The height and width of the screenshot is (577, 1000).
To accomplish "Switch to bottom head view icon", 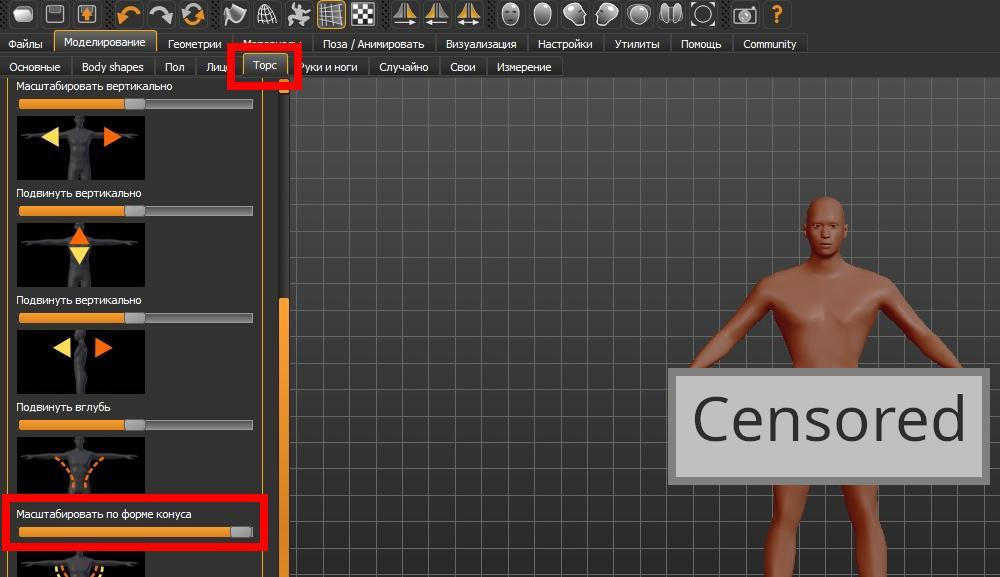I will (670, 14).
